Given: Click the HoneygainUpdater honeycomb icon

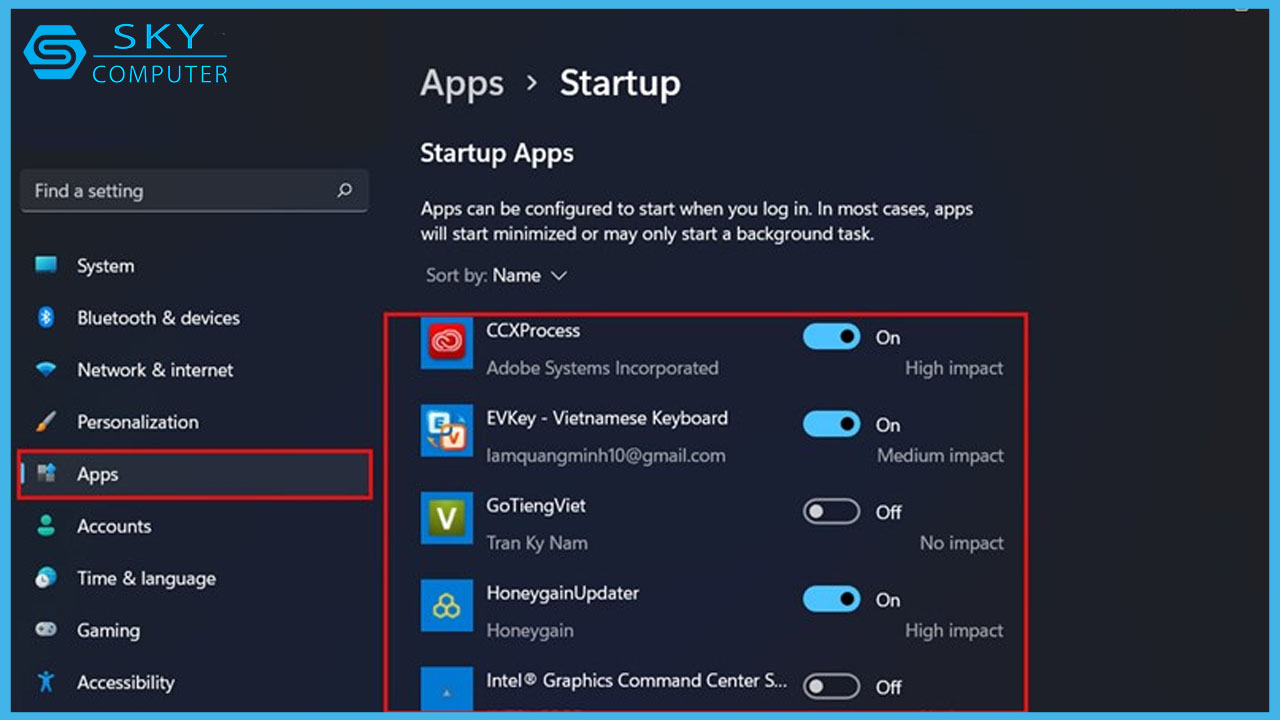Looking at the screenshot, I should pos(446,606).
